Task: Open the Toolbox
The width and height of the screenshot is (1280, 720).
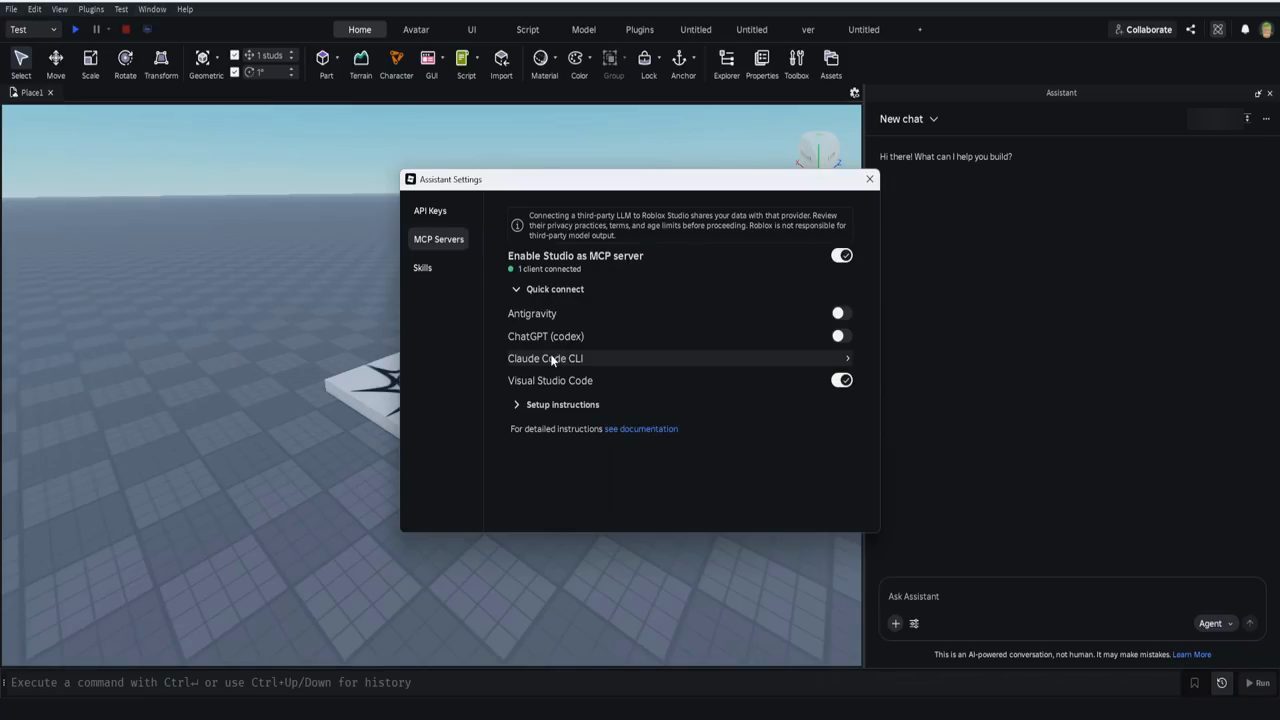Action: click(797, 64)
